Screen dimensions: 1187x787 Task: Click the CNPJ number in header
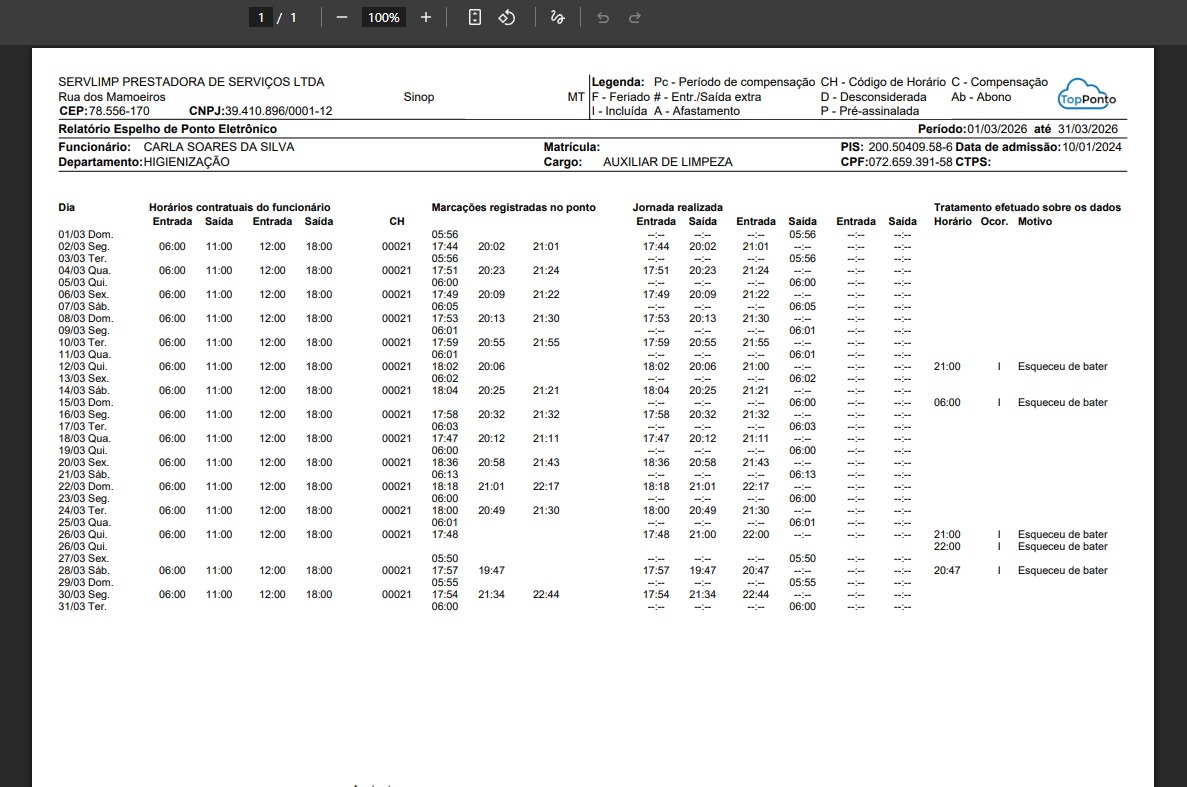(278, 111)
